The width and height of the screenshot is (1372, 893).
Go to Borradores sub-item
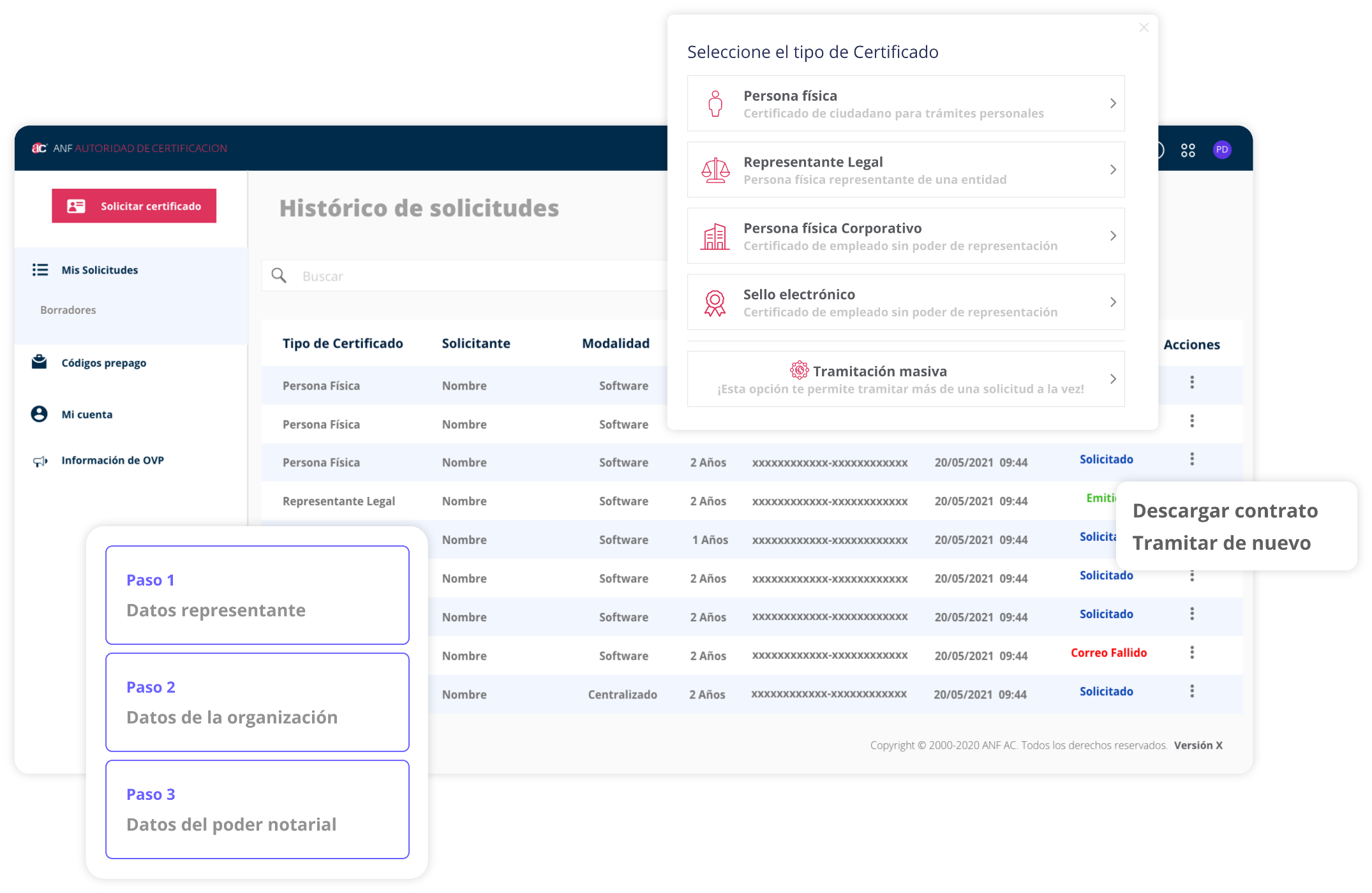(68, 310)
